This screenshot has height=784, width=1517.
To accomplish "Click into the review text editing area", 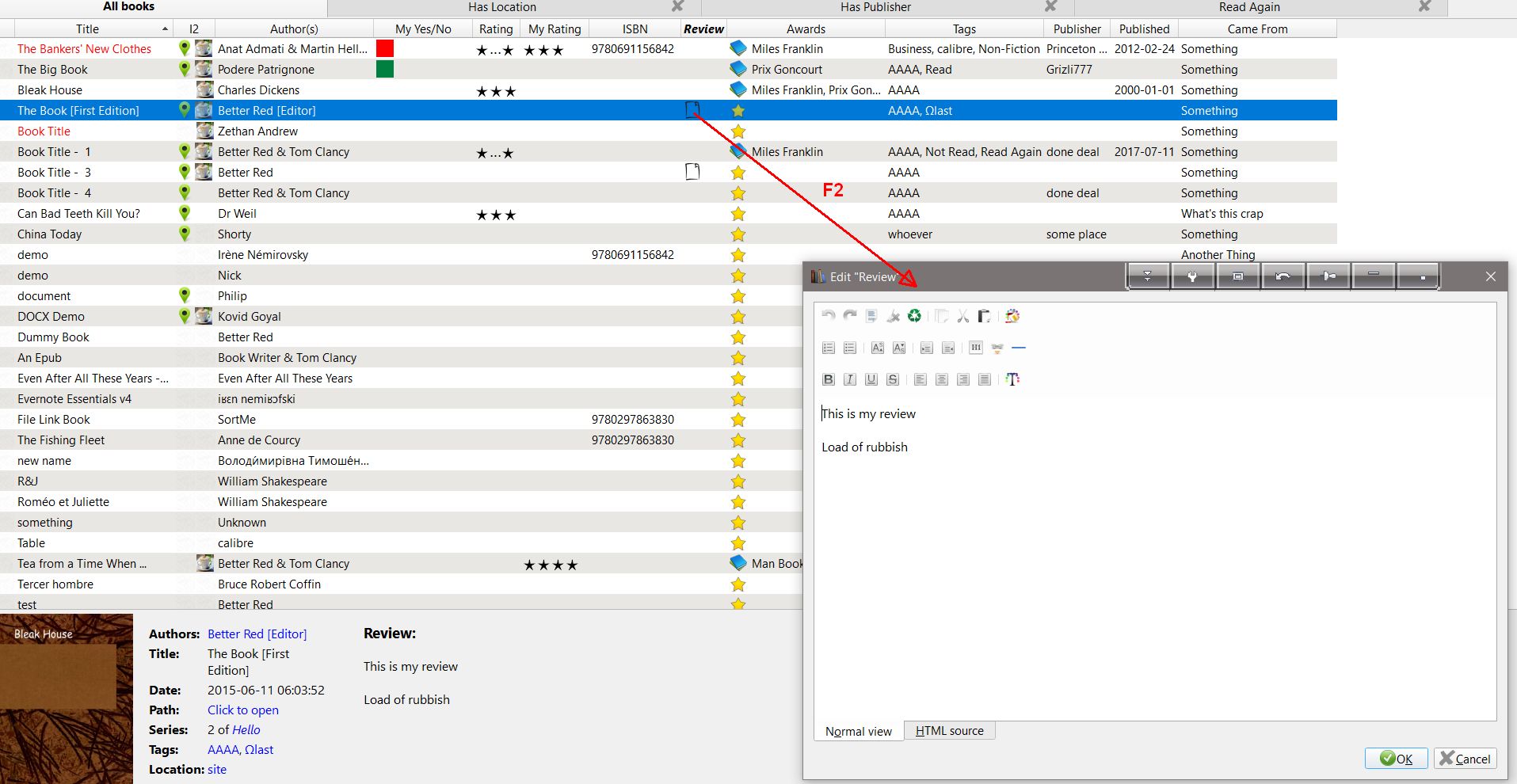I will point(1155,558).
